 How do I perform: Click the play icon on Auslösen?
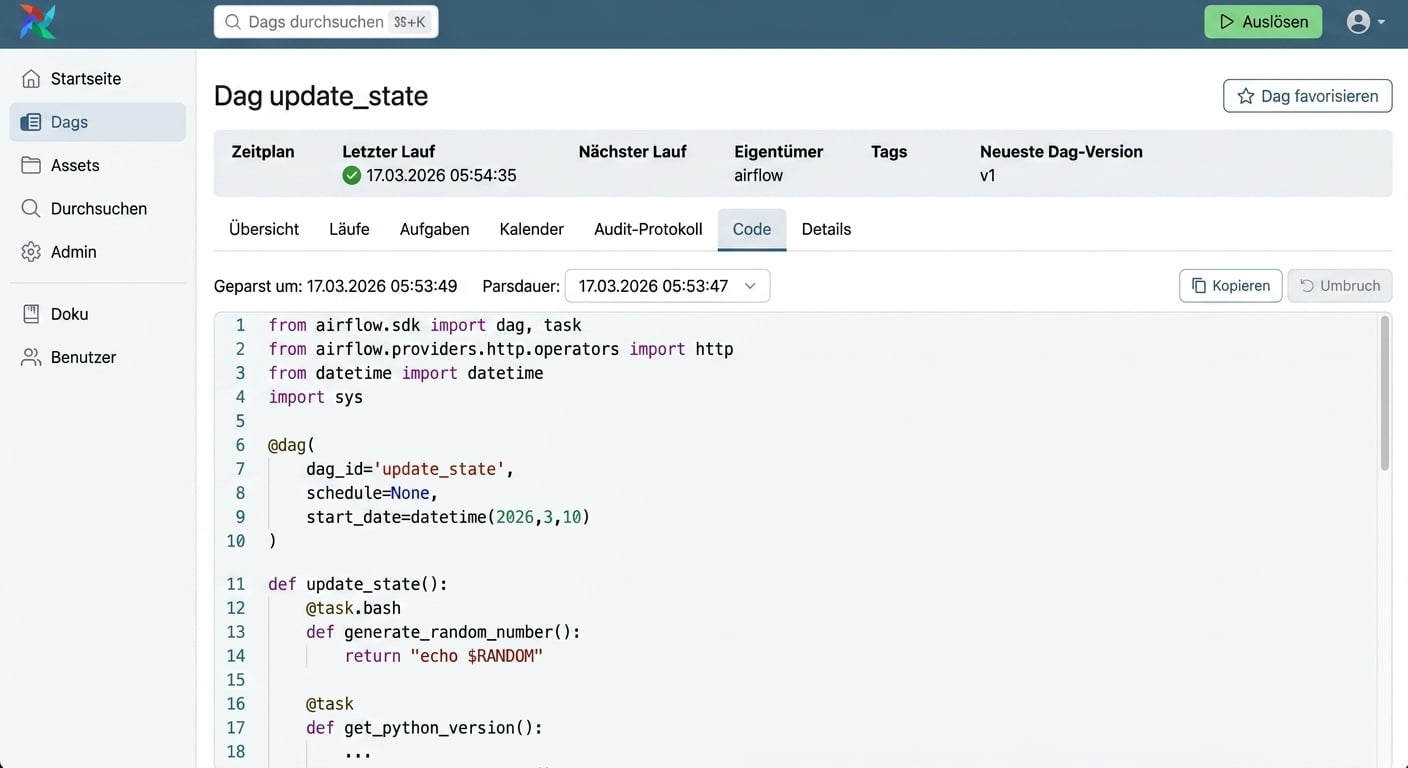(x=1226, y=22)
